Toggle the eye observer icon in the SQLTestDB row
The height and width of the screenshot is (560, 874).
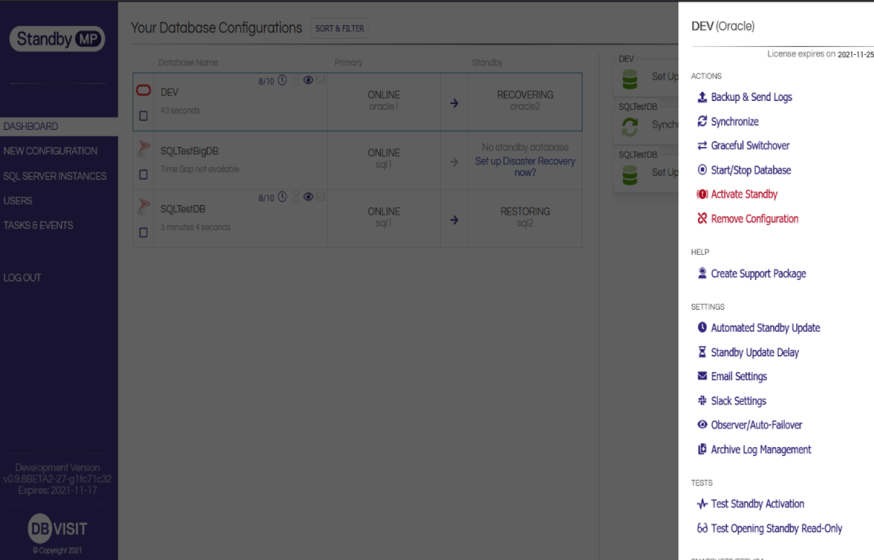tap(308, 197)
